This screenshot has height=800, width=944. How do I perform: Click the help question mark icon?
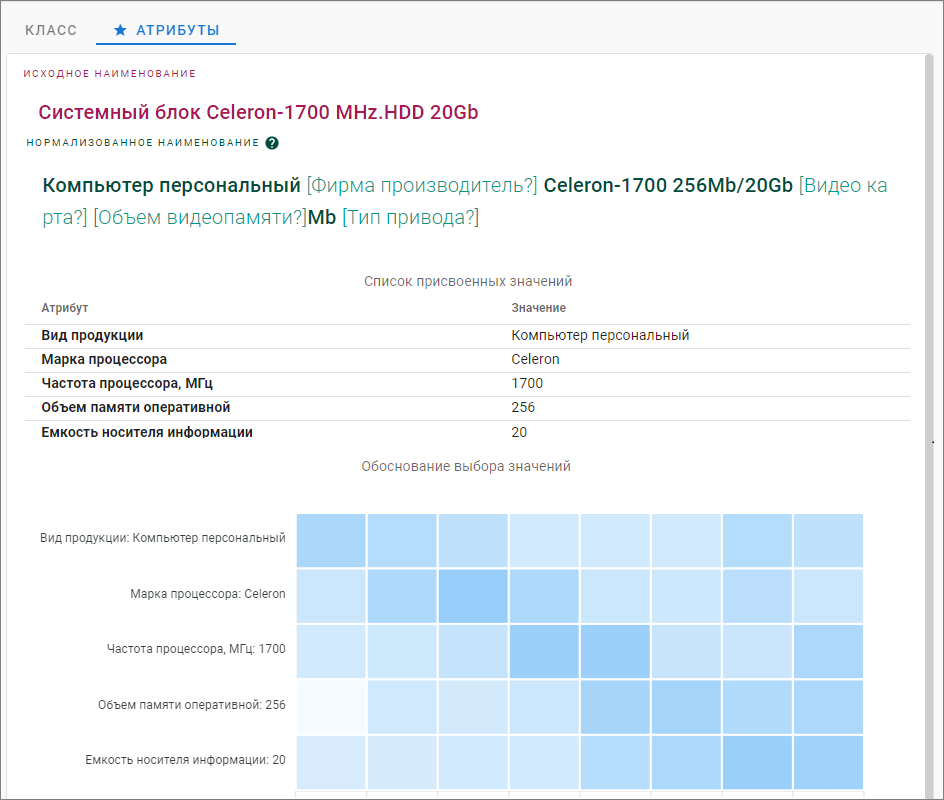[x=272, y=143]
